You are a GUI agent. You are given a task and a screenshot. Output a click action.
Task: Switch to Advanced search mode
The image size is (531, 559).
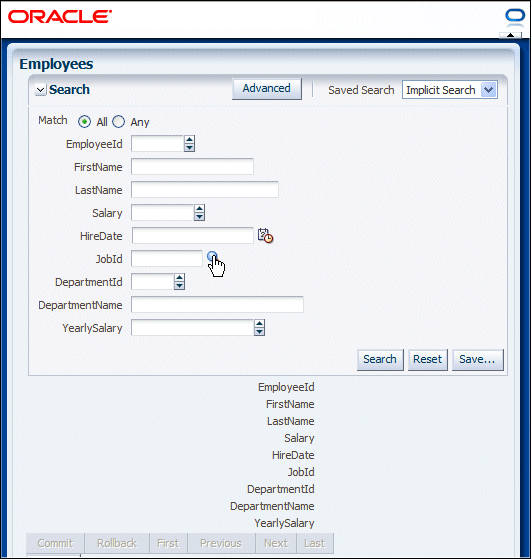pos(266,88)
